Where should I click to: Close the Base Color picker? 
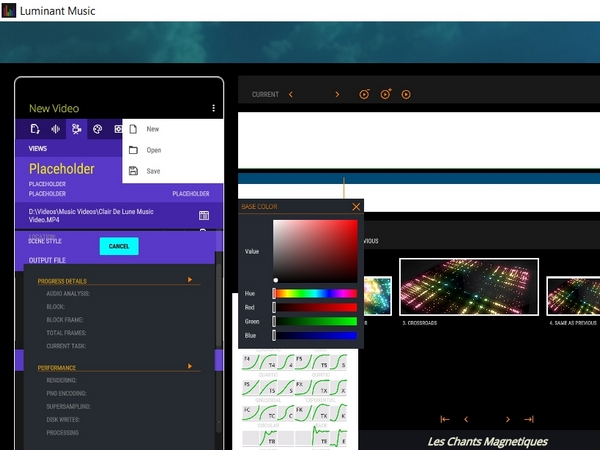(356, 207)
